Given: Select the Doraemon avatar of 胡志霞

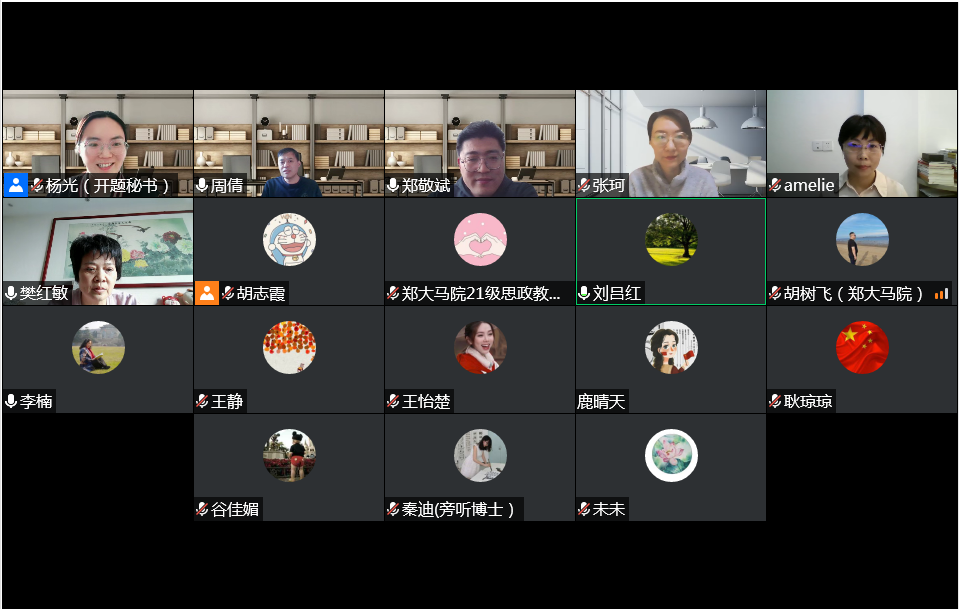Looking at the screenshot, I should click(x=289, y=239).
